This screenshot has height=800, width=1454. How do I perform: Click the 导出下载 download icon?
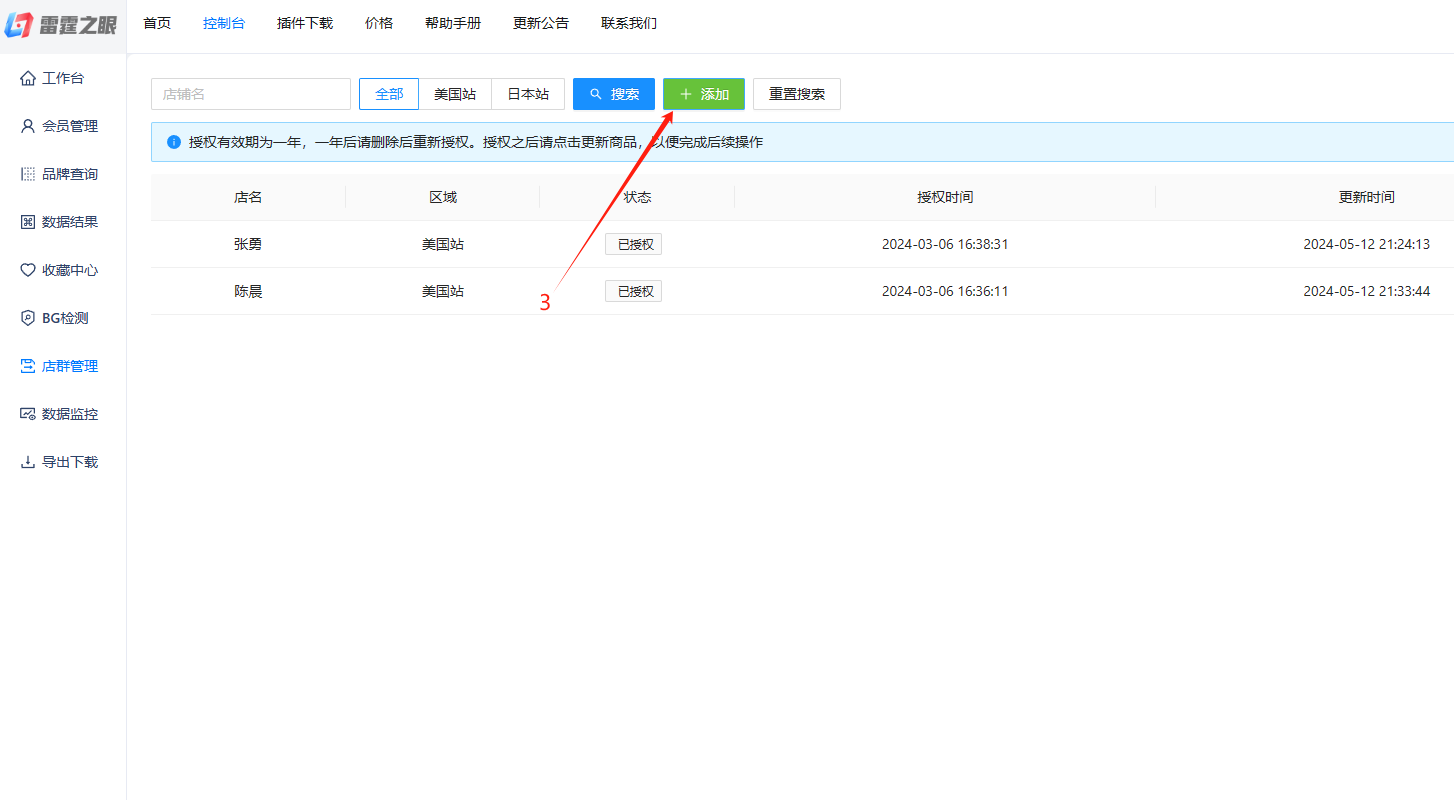coord(28,462)
